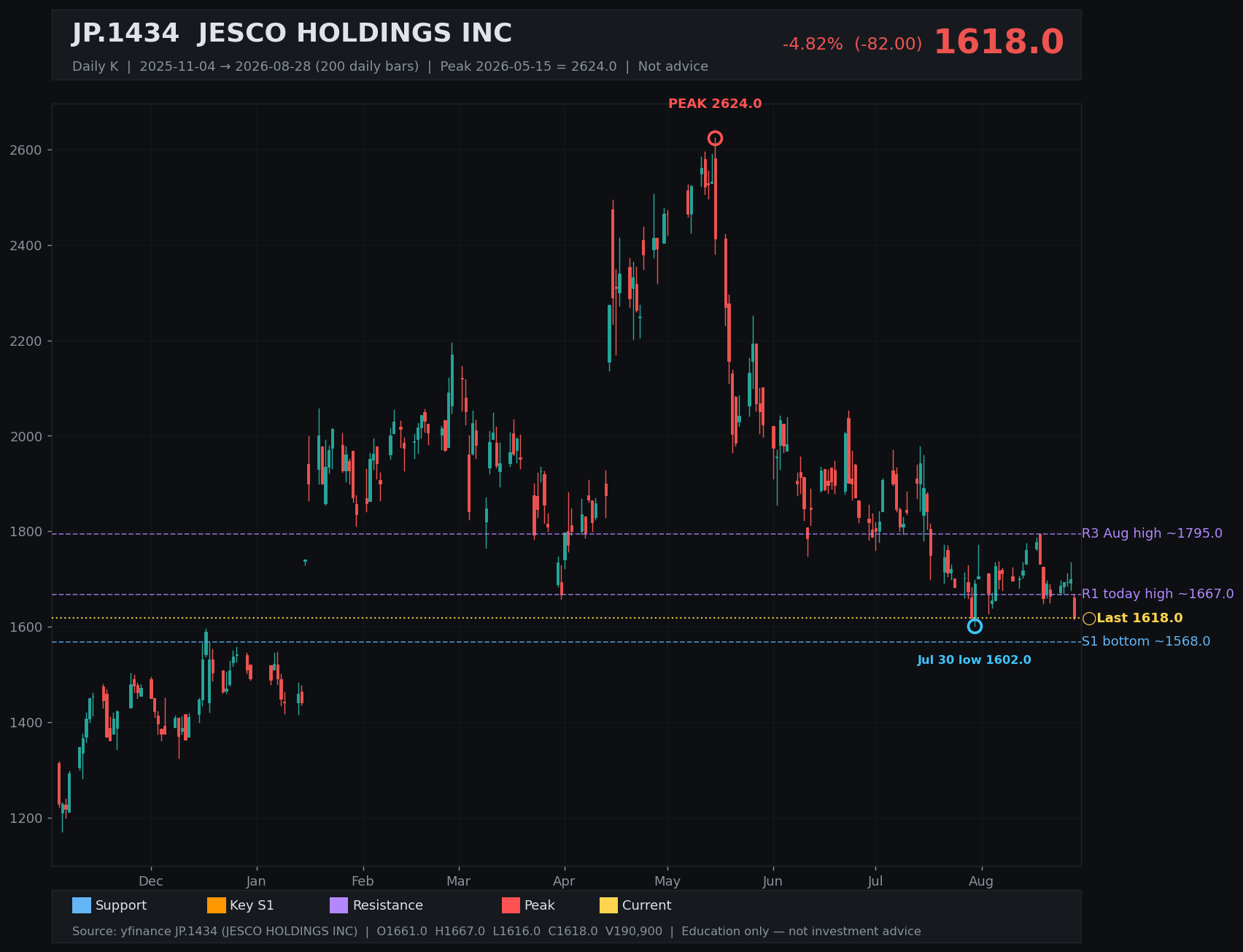Screen dimensions: 1243x952
Task: Click the "JP.1434 JESCO HOLDINGS INC" title
Action: [292, 34]
